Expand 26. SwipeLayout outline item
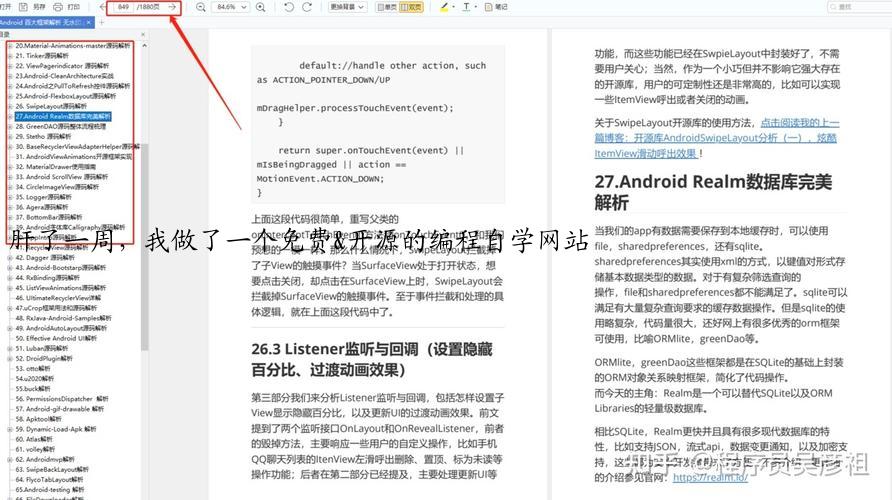Viewport: 892px width, 500px height. point(10,106)
